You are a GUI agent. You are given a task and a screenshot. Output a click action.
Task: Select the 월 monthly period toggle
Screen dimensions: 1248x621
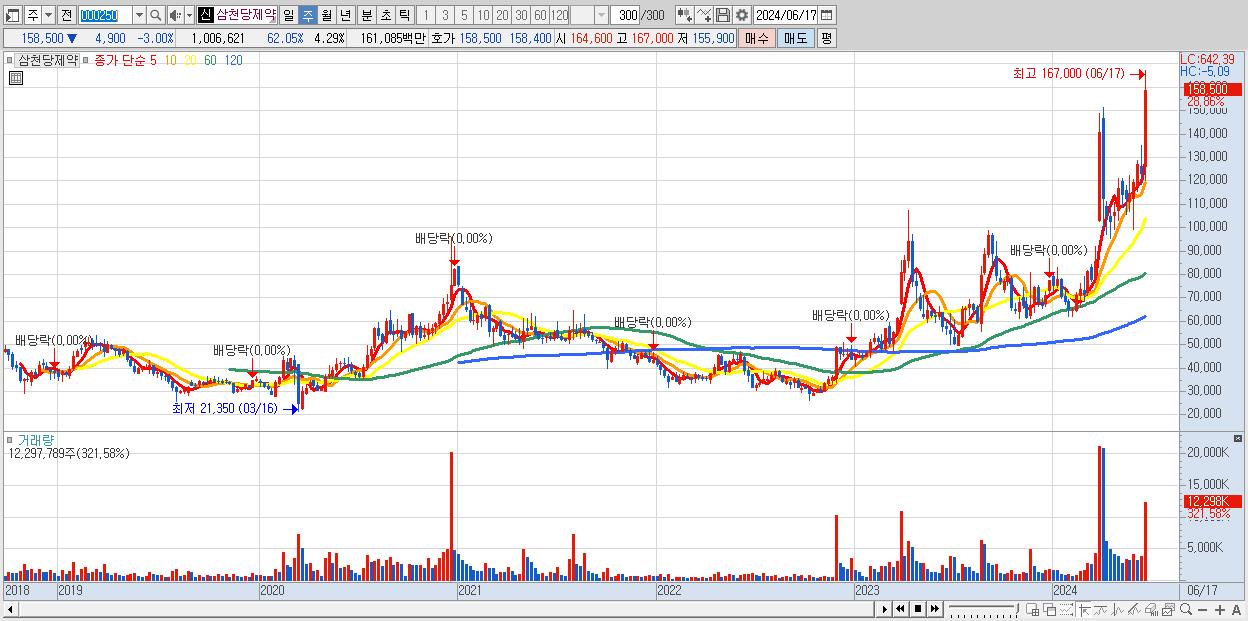pos(326,16)
